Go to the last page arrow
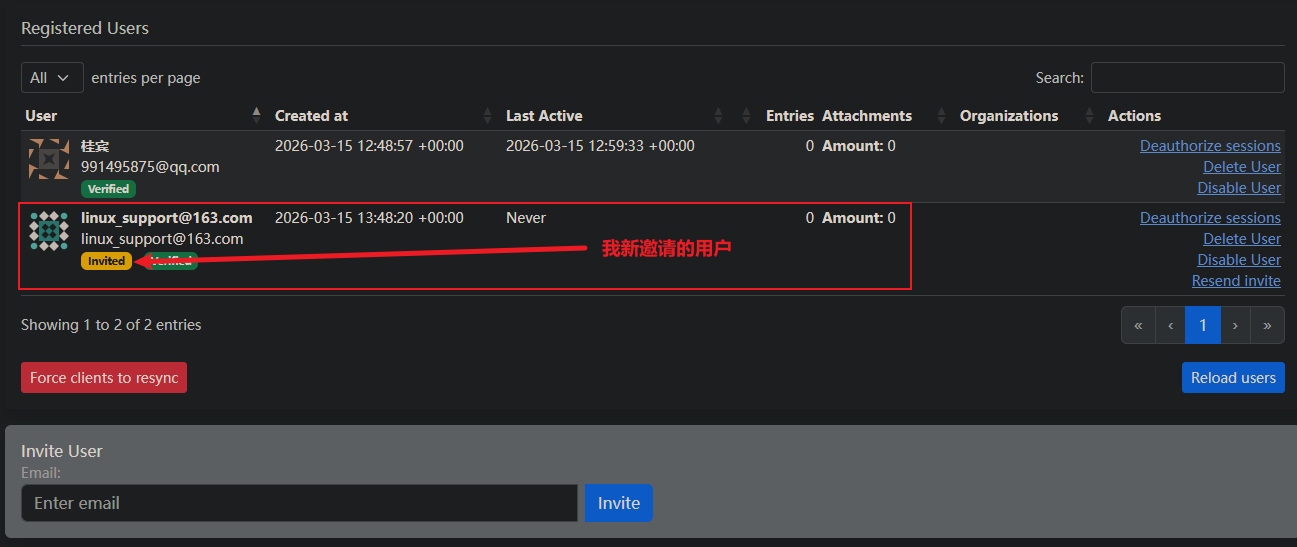Image resolution: width=1297 pixels, height=547 pixels. click(1267, 325)
